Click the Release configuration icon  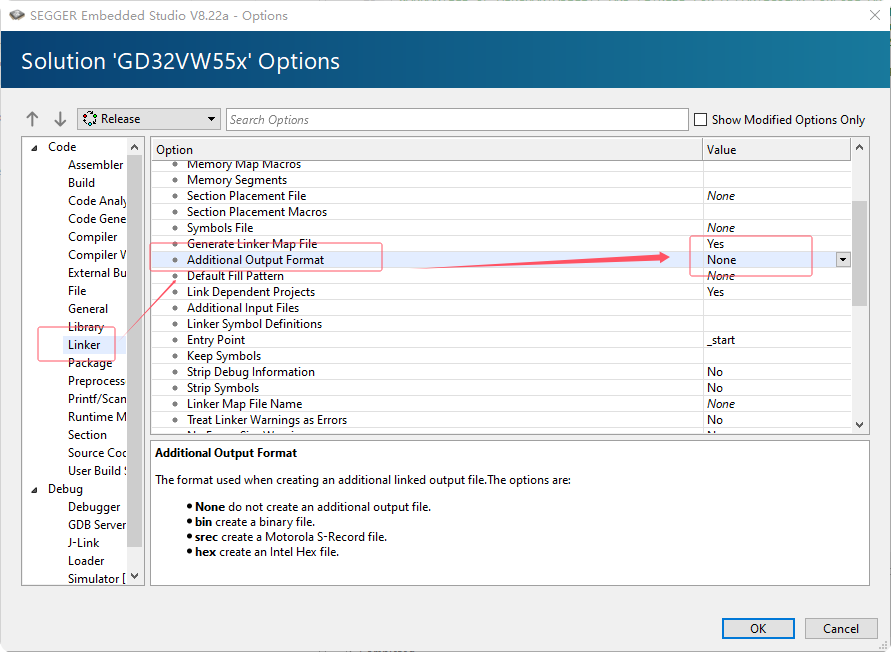90,119
